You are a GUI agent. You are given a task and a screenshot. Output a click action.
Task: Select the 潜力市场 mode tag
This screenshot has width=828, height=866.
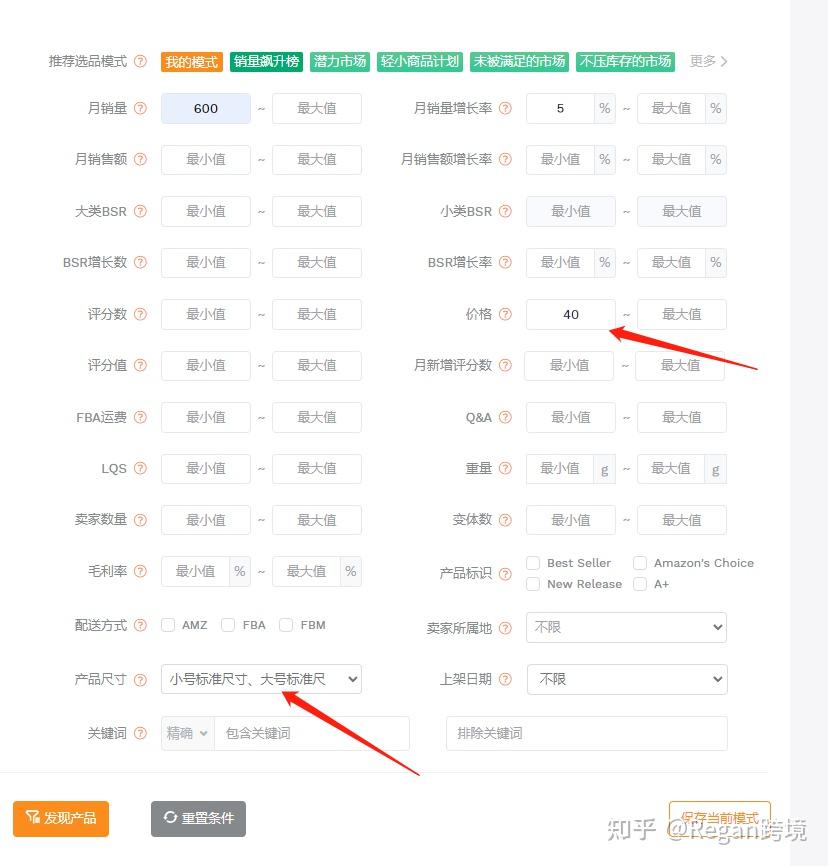coord(340,61)
